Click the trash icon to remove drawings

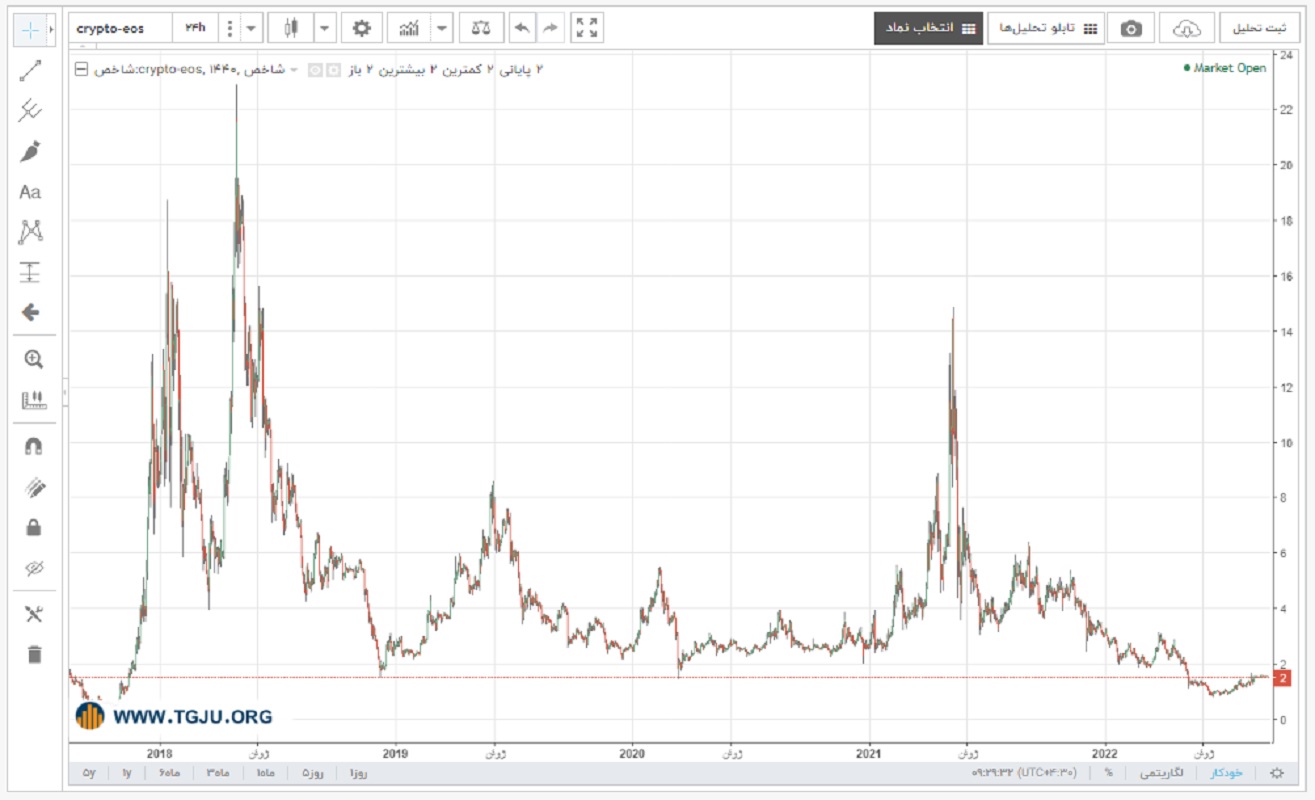click(34, 655)
